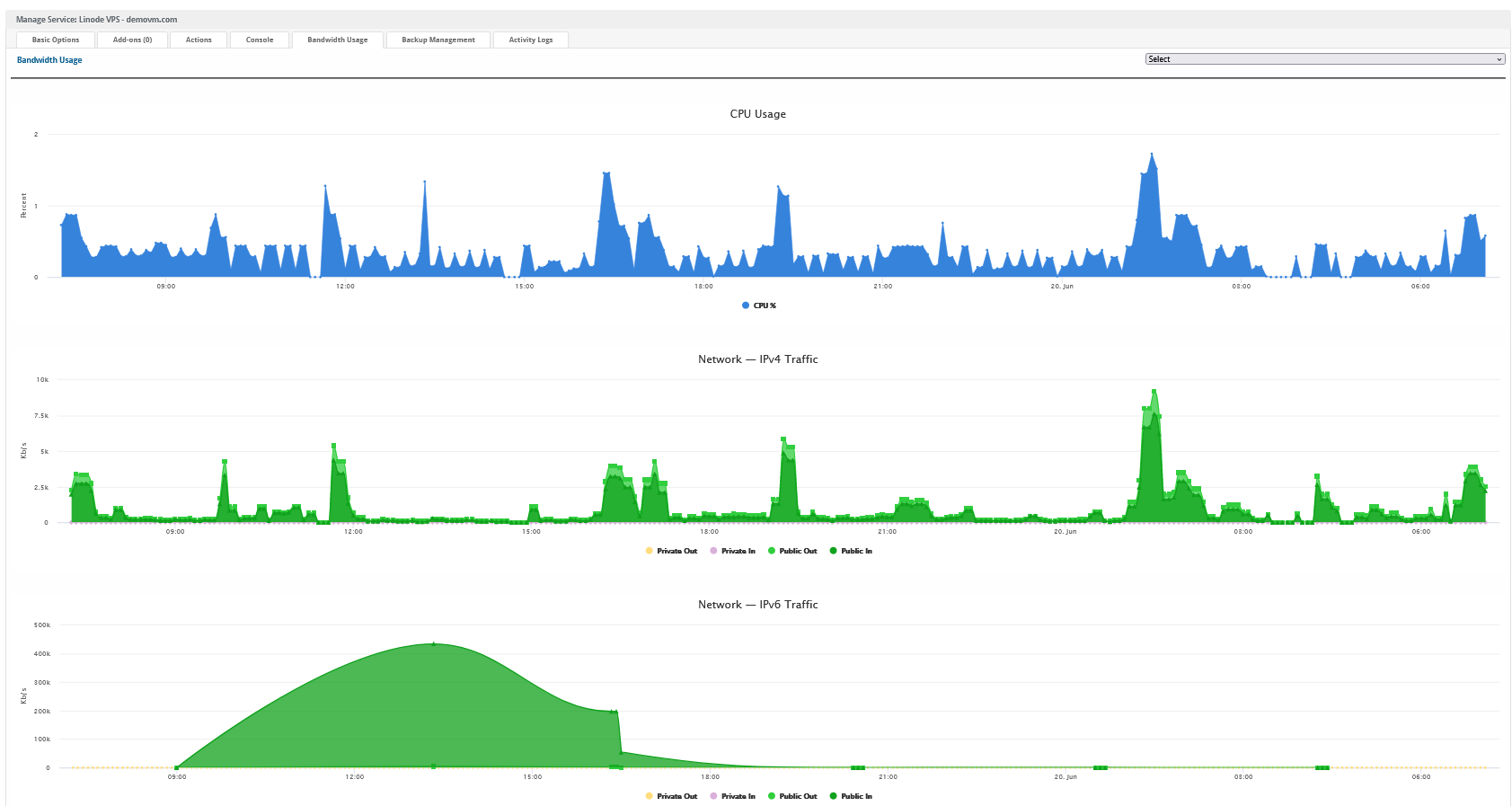Select the Bandwidth Usage tab
Screen dimensions: 1512x806
(338, 40)
